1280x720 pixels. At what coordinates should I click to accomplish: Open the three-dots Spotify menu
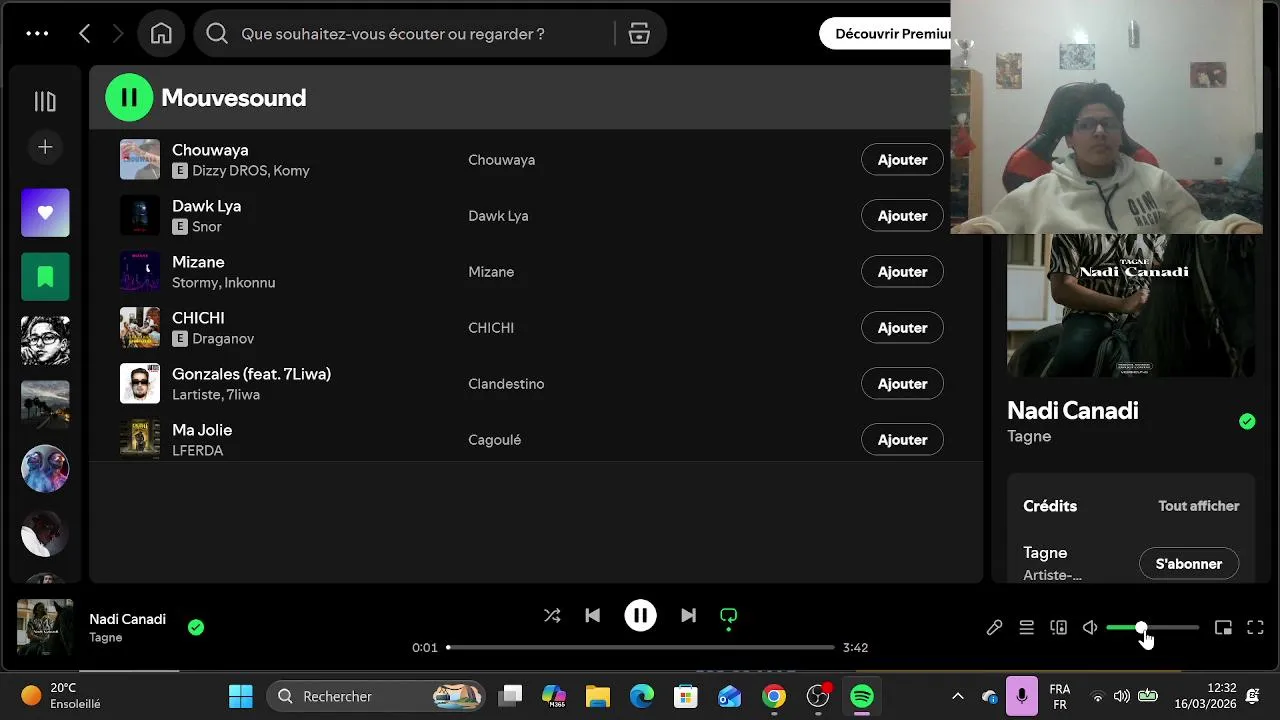pos(37,34)
